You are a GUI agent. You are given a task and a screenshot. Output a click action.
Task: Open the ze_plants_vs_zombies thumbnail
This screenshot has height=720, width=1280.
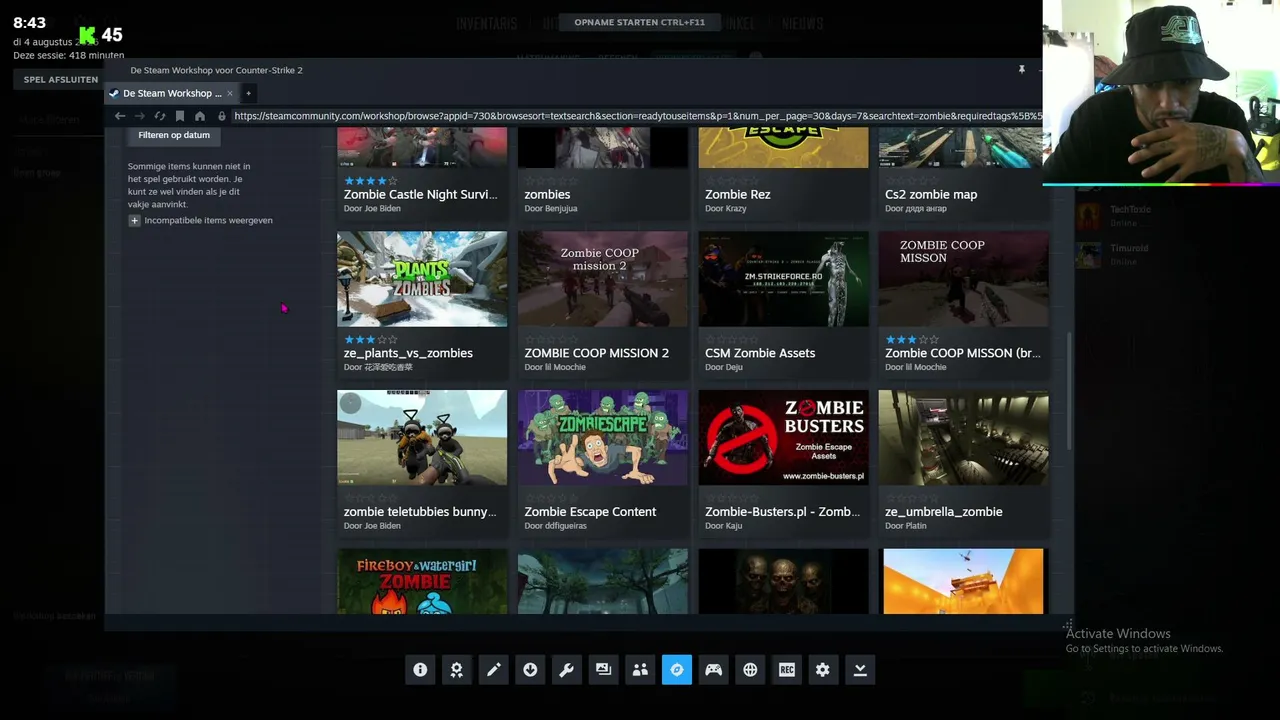422,279
